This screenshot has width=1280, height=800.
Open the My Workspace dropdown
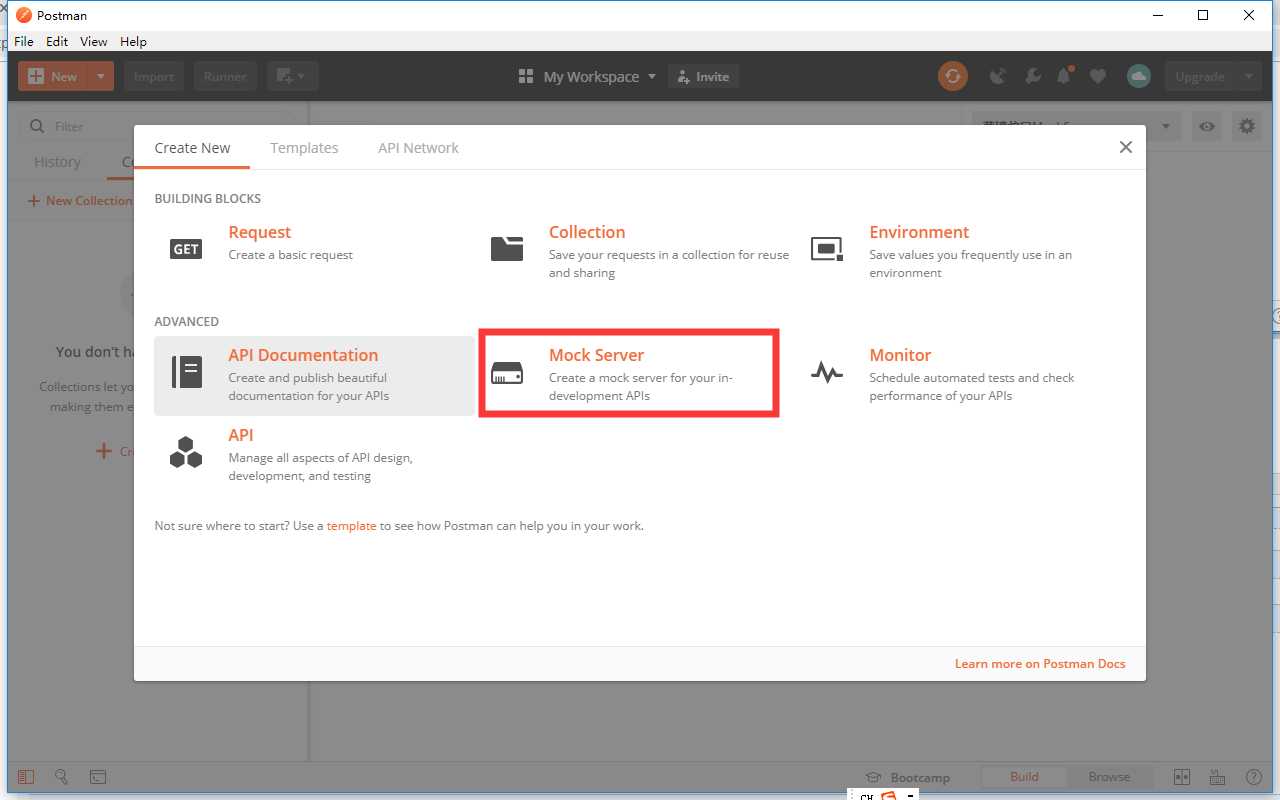coord(588,76)
